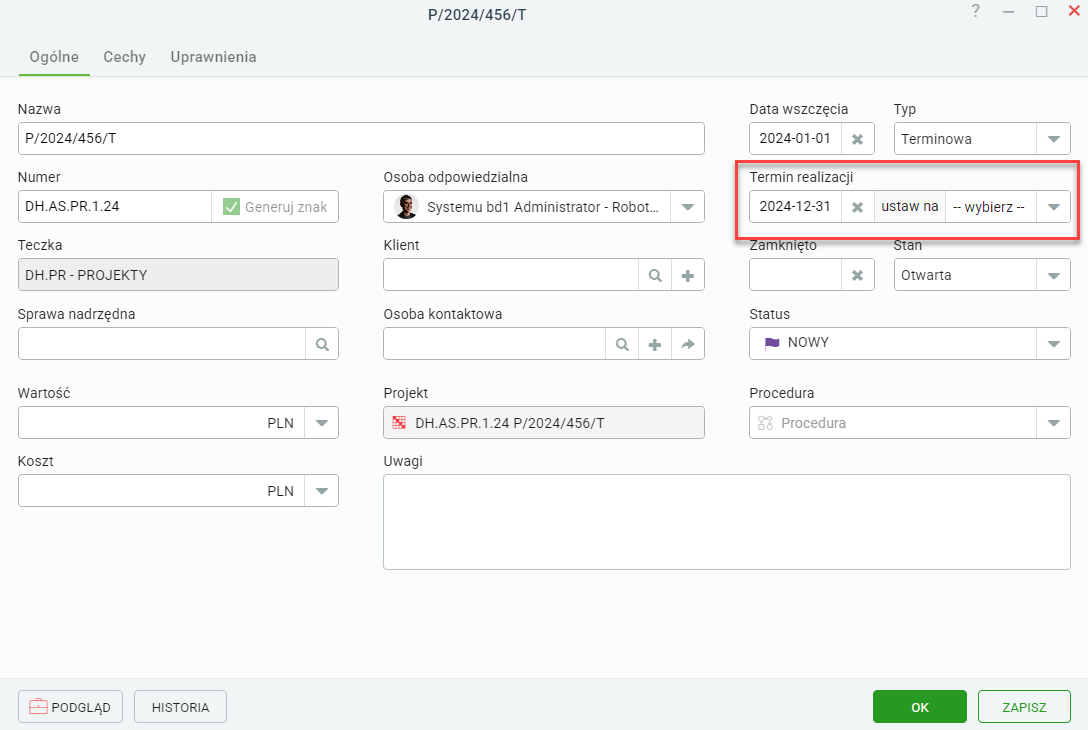Switch to the Ogólne tab
Image resolution: width=1088 pixels, height=730 pixels.
click(54, 57)
